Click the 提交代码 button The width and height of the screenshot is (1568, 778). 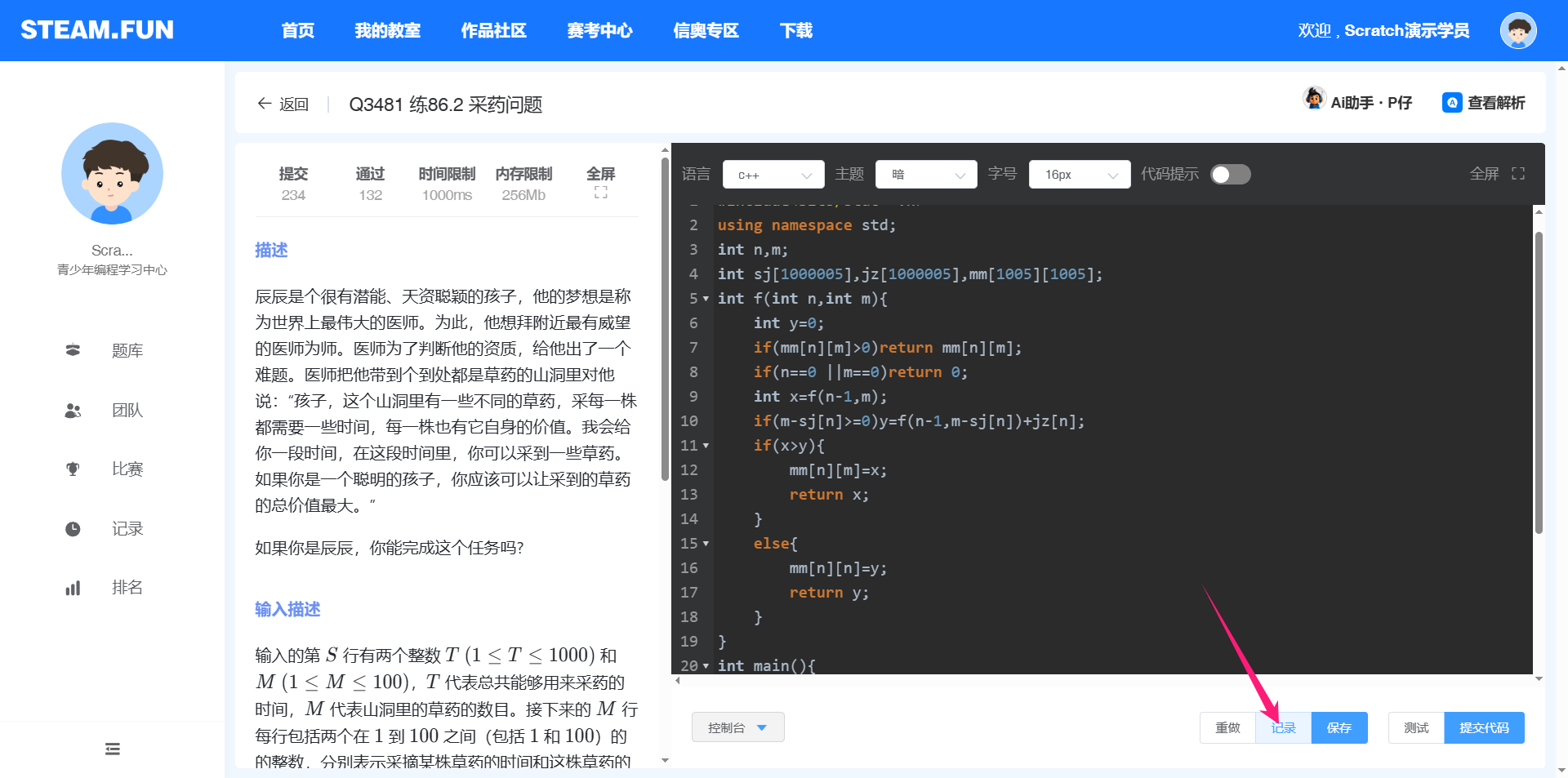(1484, 727)
